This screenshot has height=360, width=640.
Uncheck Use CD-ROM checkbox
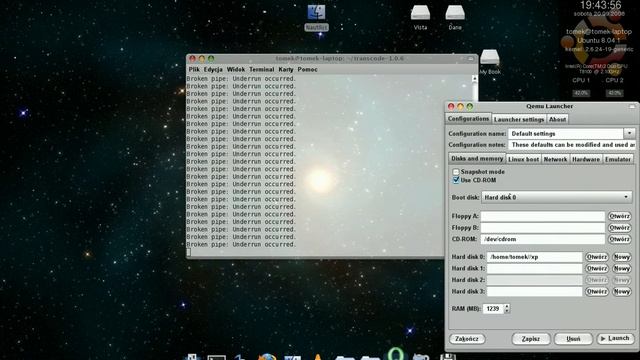tap(456, 180)
